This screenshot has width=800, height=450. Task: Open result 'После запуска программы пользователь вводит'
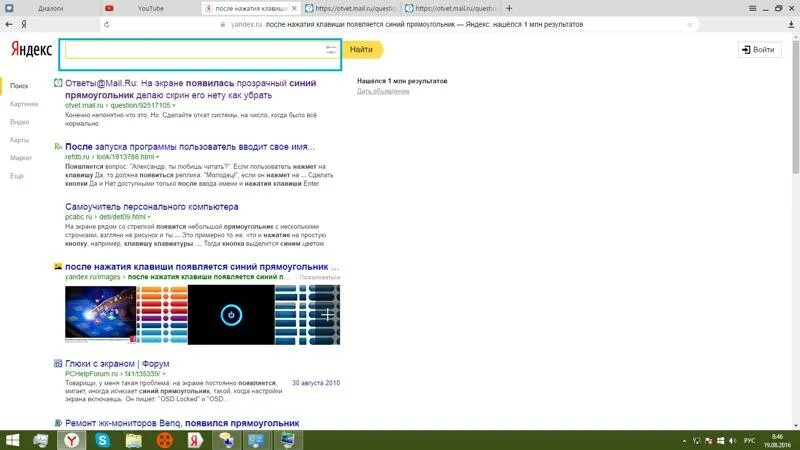pyautogui.click(x=190, y=146)
